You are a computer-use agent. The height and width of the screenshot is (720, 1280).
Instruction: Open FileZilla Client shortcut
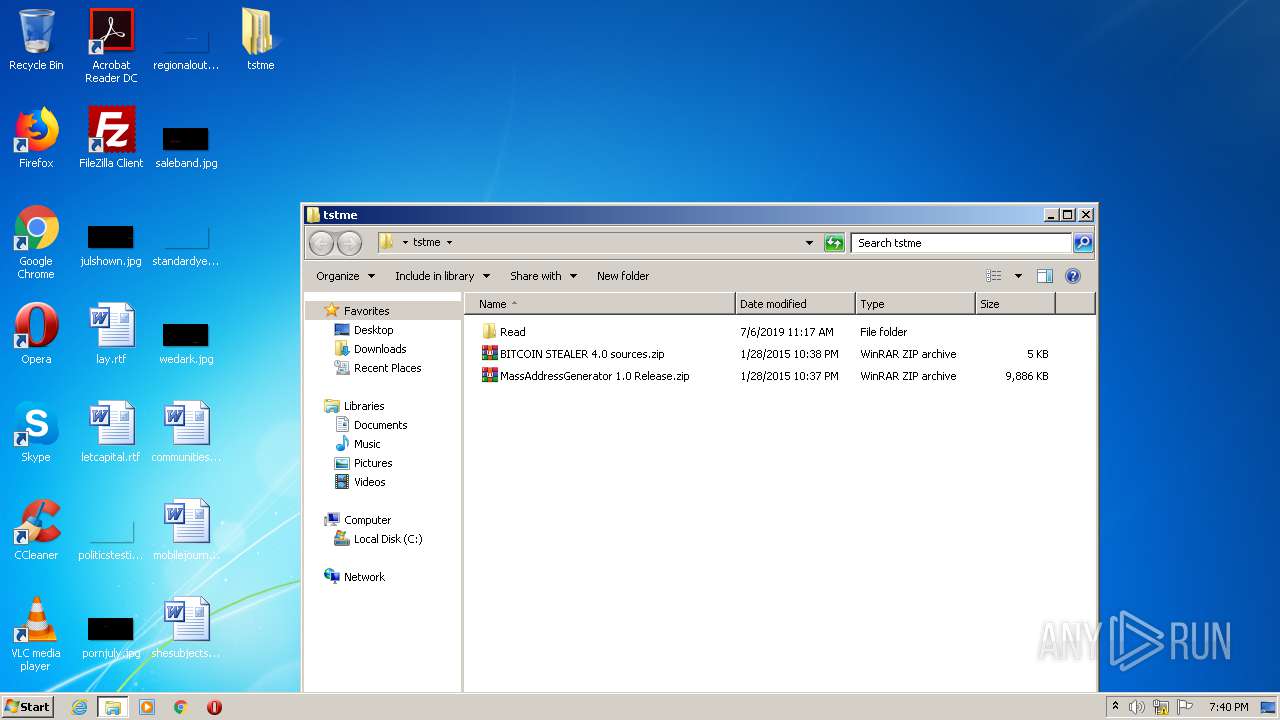111,138
